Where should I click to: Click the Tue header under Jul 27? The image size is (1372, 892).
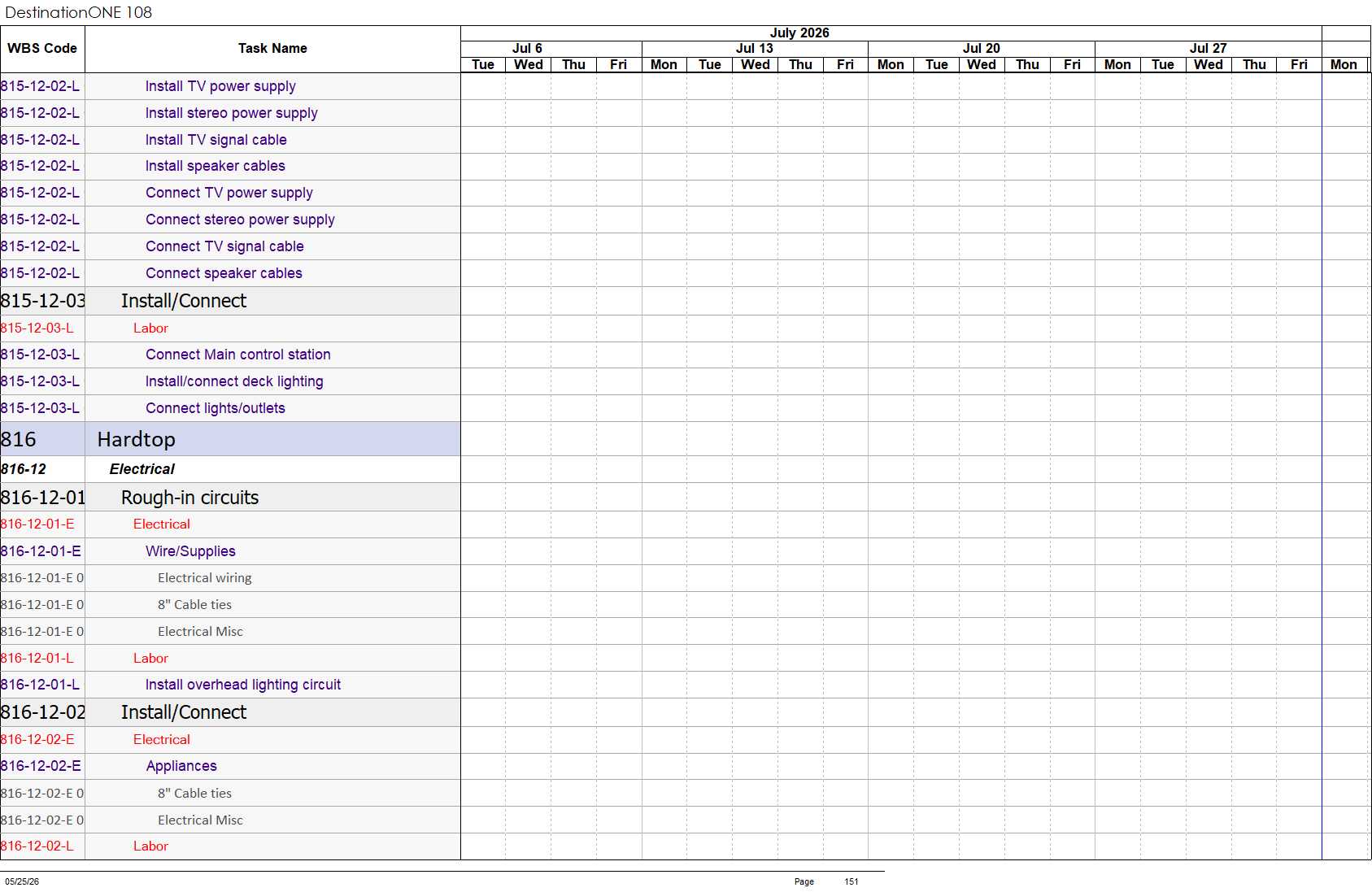(x=1163, y=65)
